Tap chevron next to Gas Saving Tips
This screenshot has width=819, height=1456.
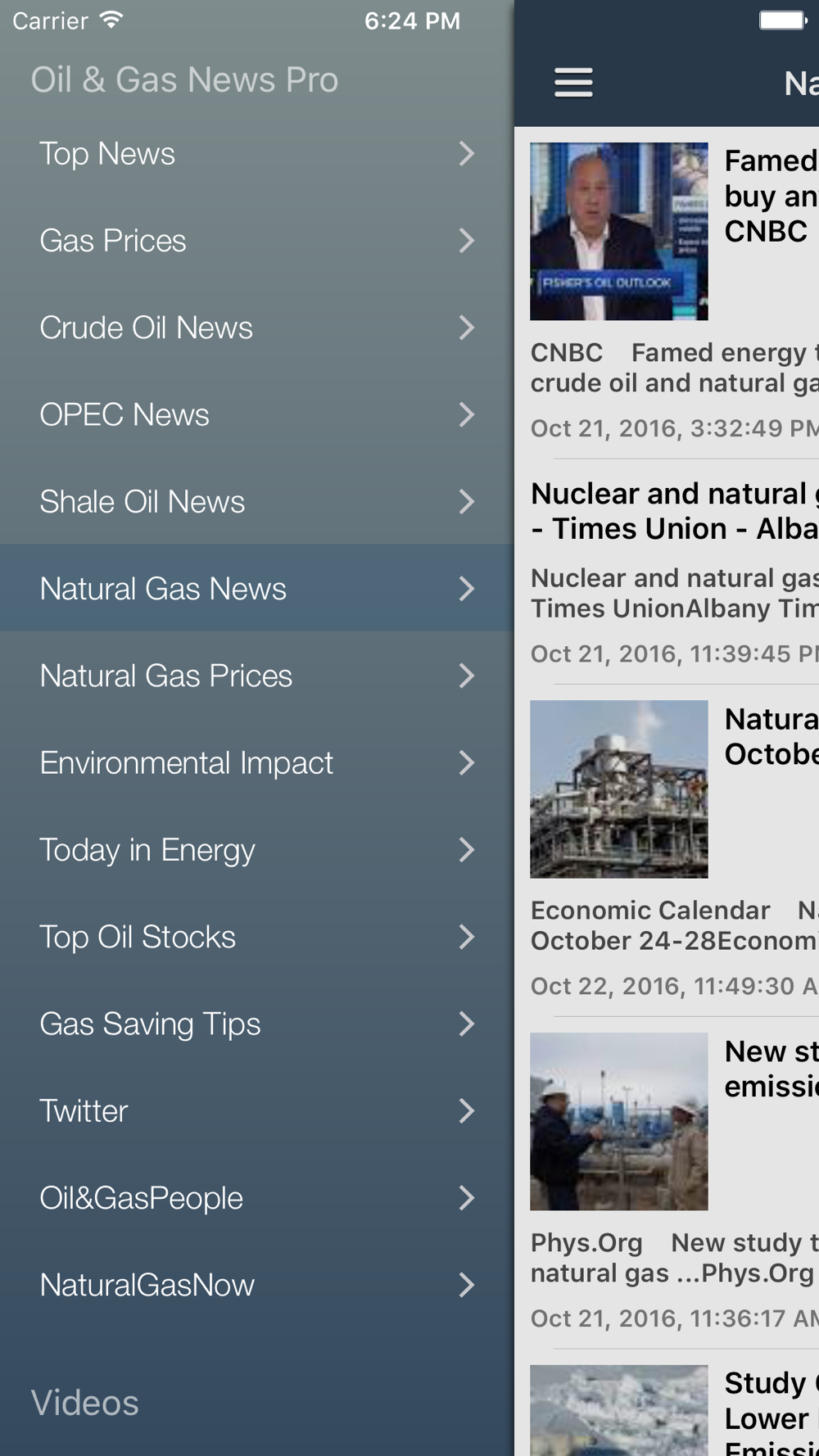pyautogui.click(x=467, y=1024)
